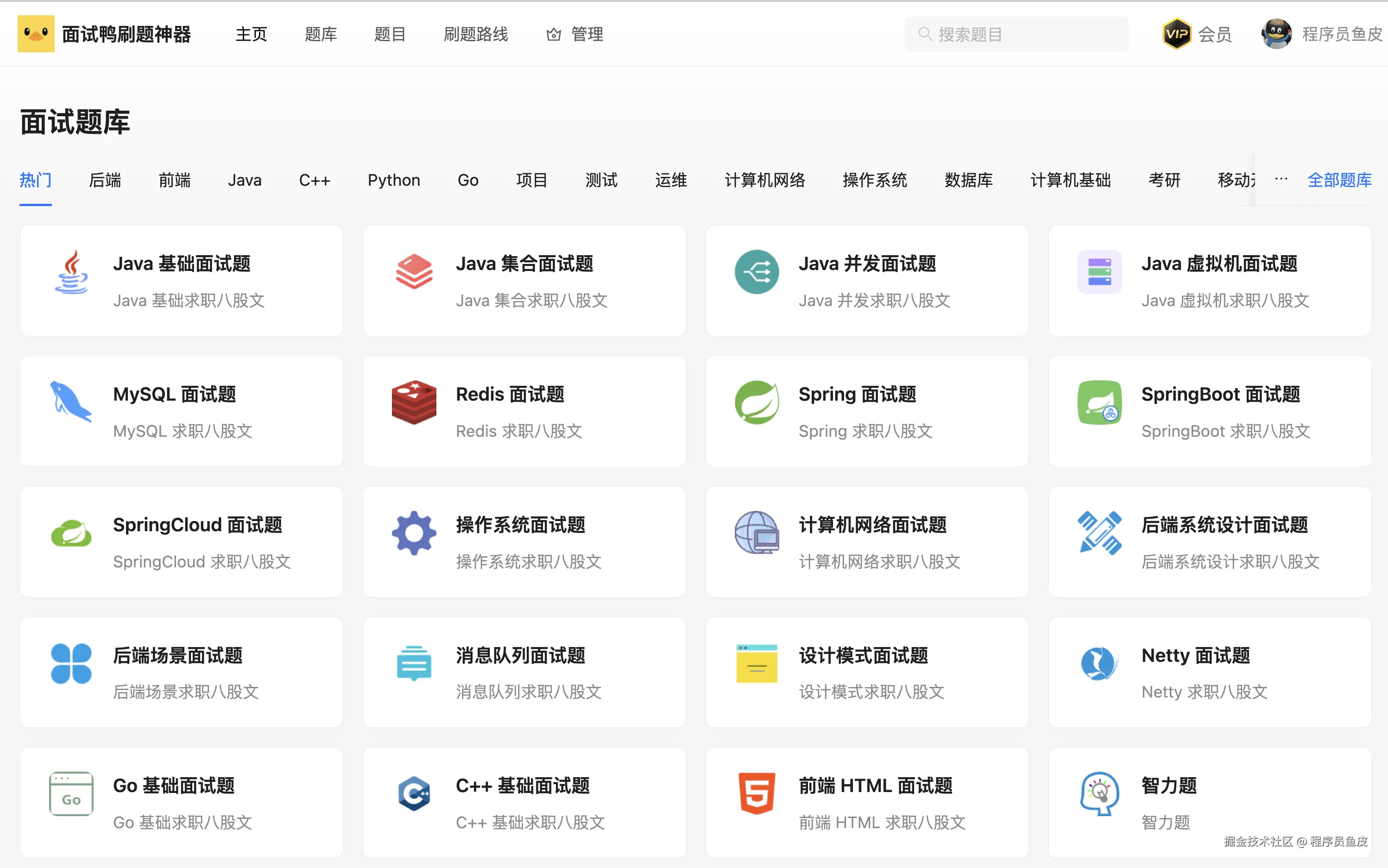Open the 管理 menu item
1388x868 pixels.
coord(574,34)
